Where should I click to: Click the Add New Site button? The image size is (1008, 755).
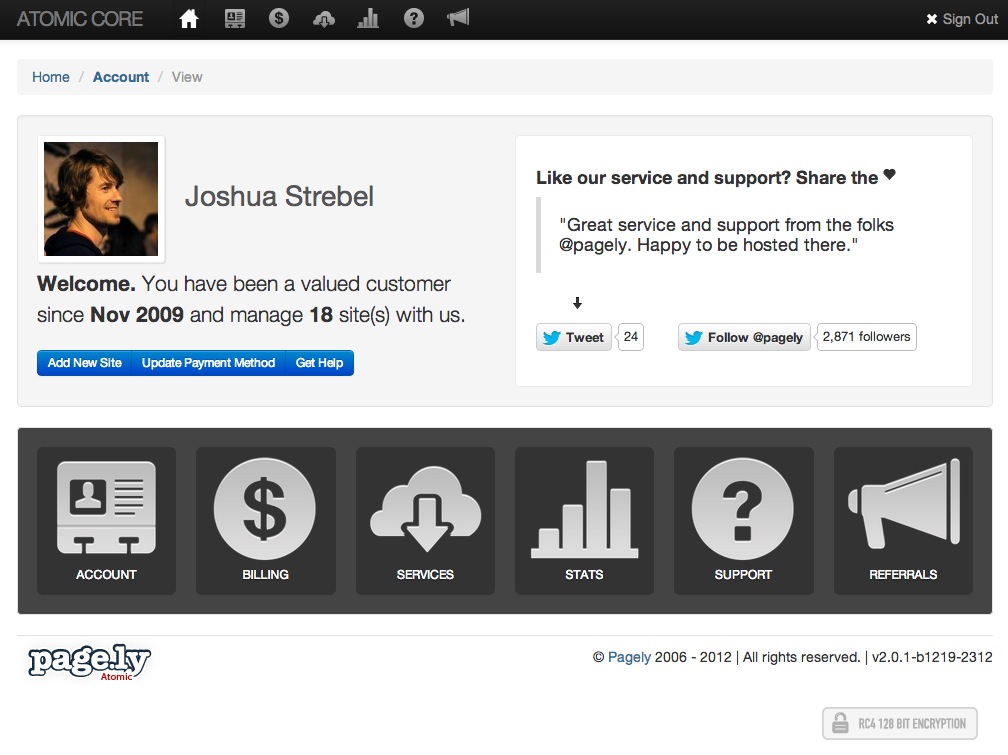coord(84,363)
